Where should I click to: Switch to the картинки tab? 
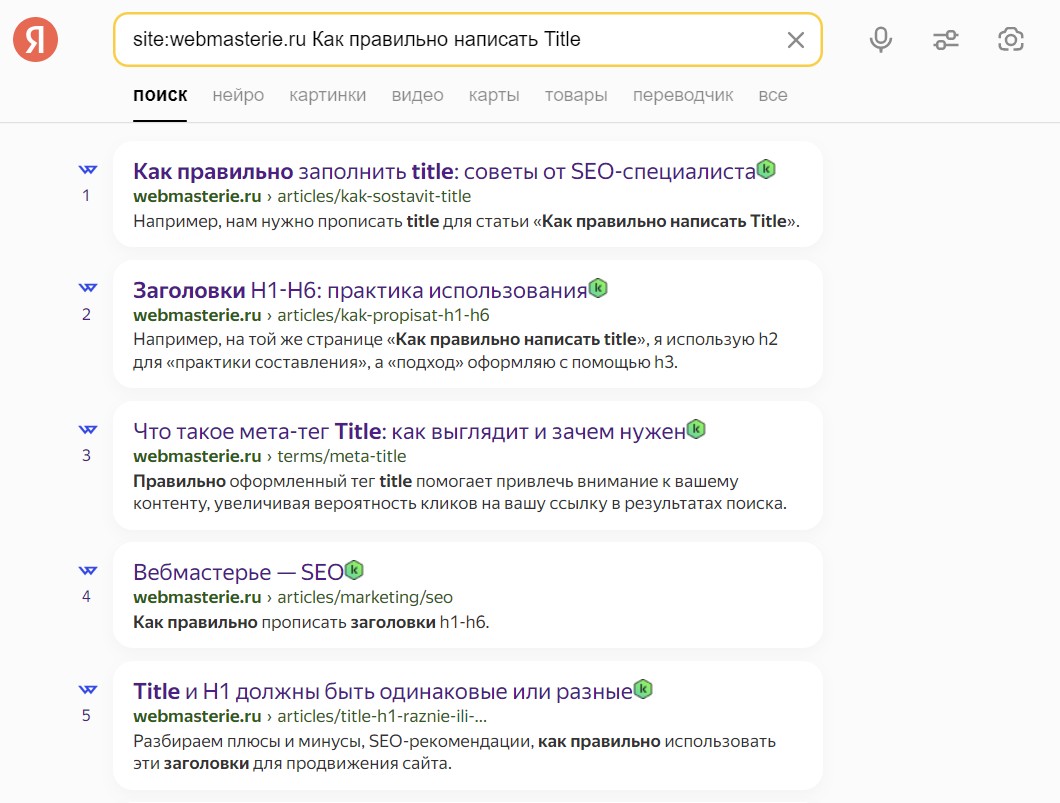click(x=327, y=96)
